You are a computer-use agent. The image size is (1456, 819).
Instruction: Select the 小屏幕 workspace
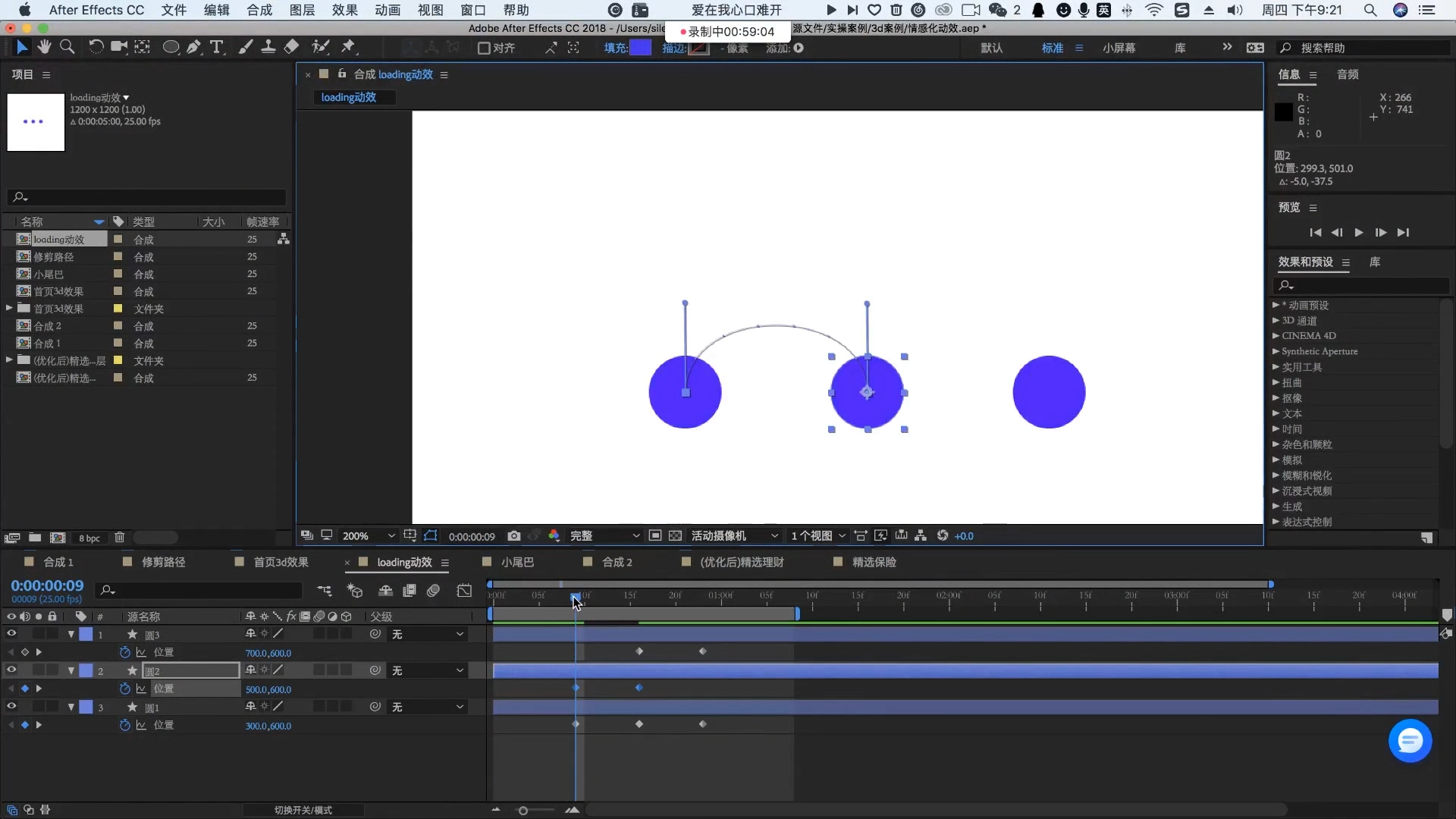click(1119, 48)
